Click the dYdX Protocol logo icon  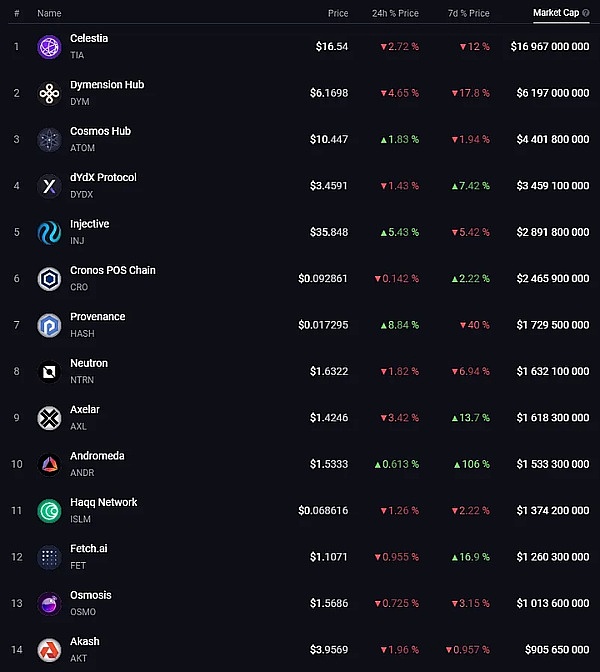49,185
